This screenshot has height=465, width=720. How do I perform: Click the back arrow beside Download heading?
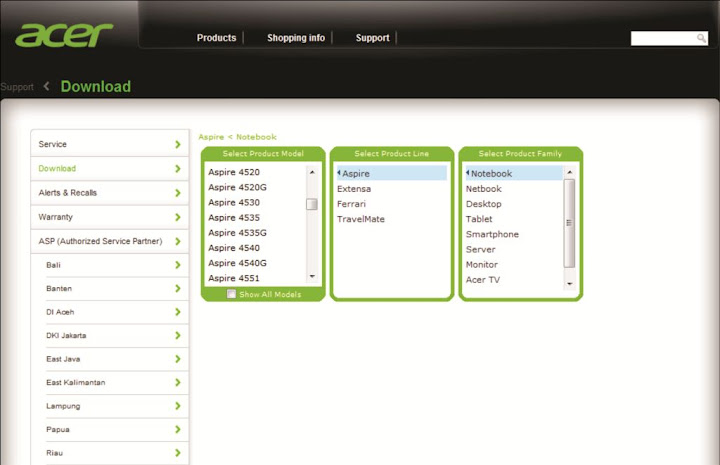point(46,86)
